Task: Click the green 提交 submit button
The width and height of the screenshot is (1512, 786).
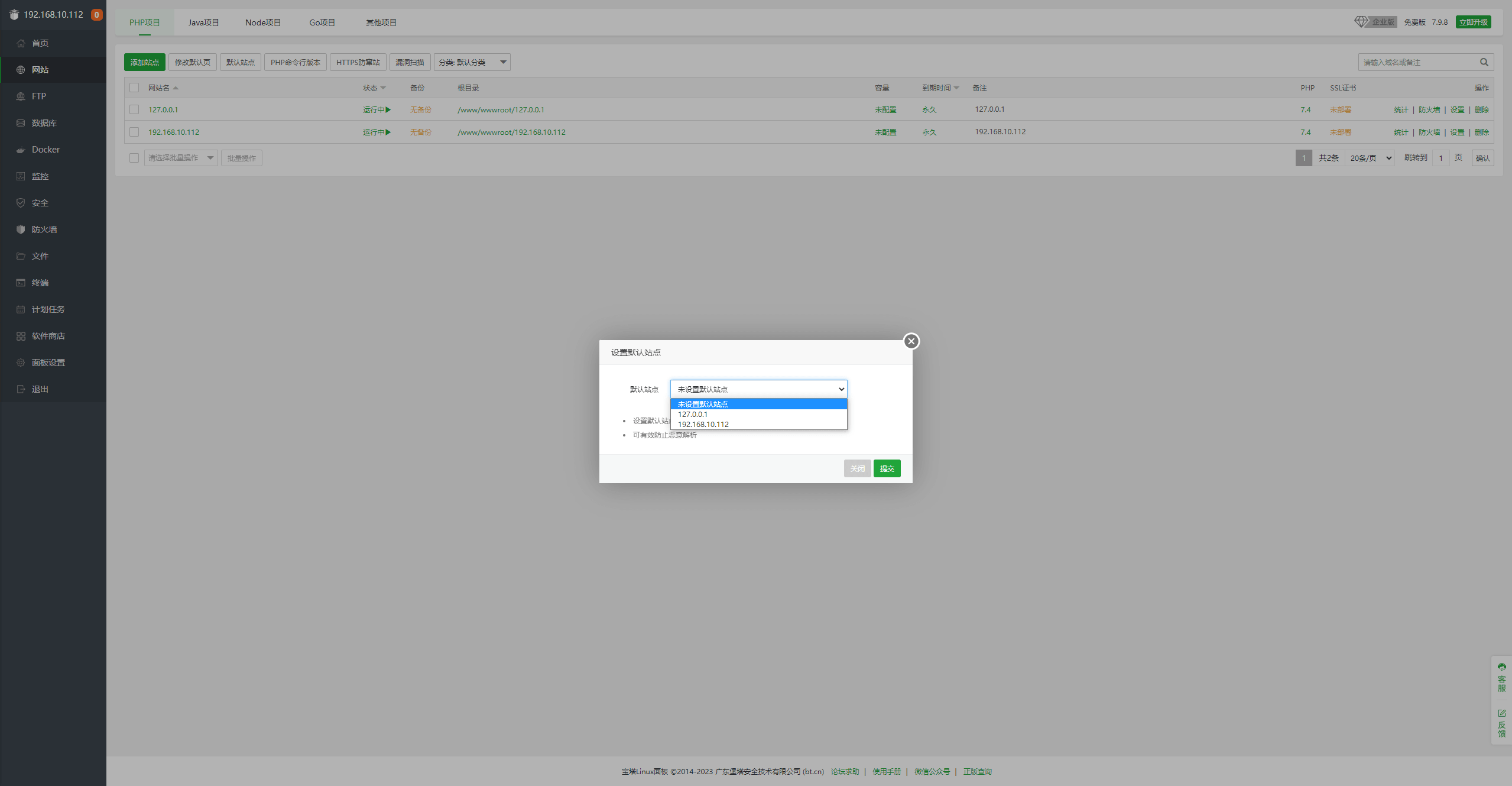Action: (x=887, y=468)
